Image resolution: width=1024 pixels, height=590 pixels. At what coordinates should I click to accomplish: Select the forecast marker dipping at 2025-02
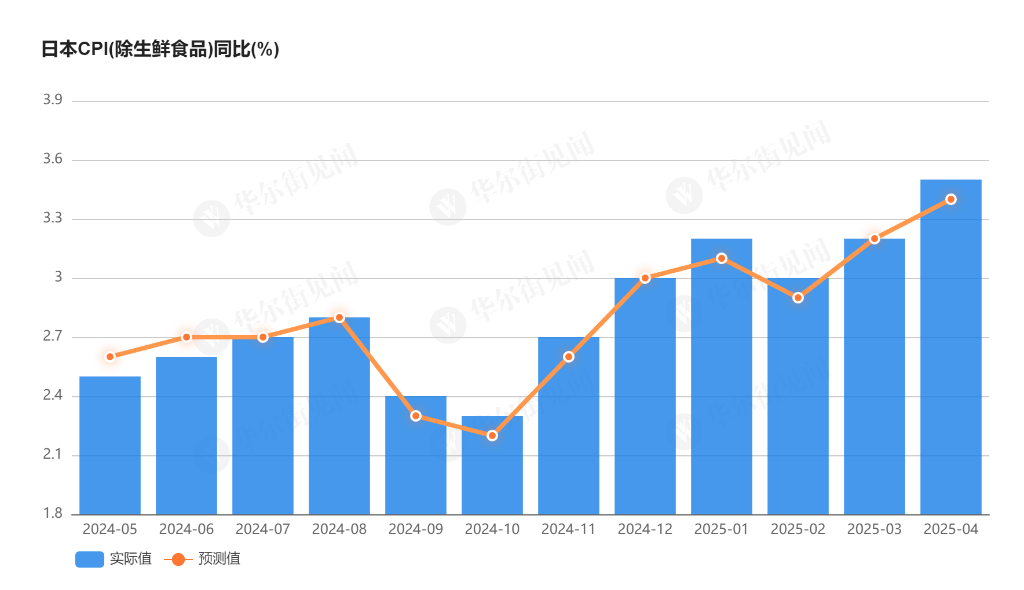point(797,297)
